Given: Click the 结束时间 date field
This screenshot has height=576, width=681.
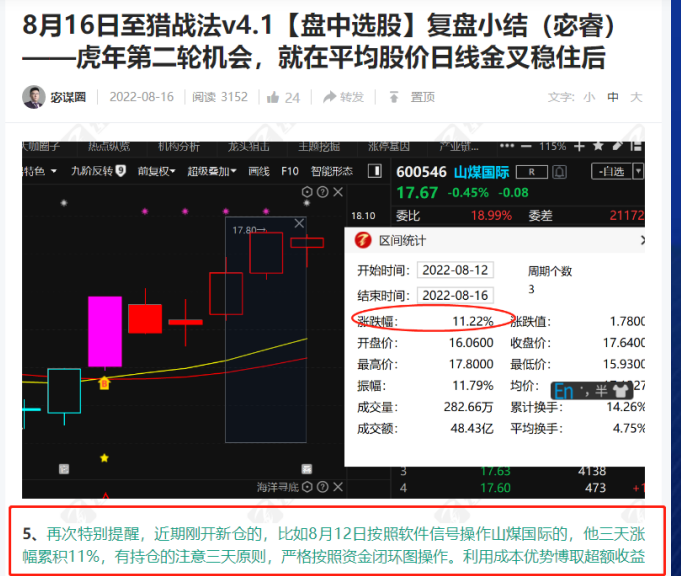Looking at the screenshot, I should [455, 295].
